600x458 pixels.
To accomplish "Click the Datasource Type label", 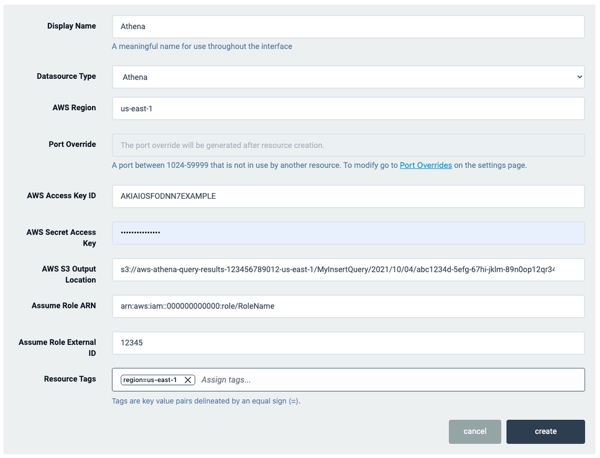I will pyautogui.click(x=66, y=76).
